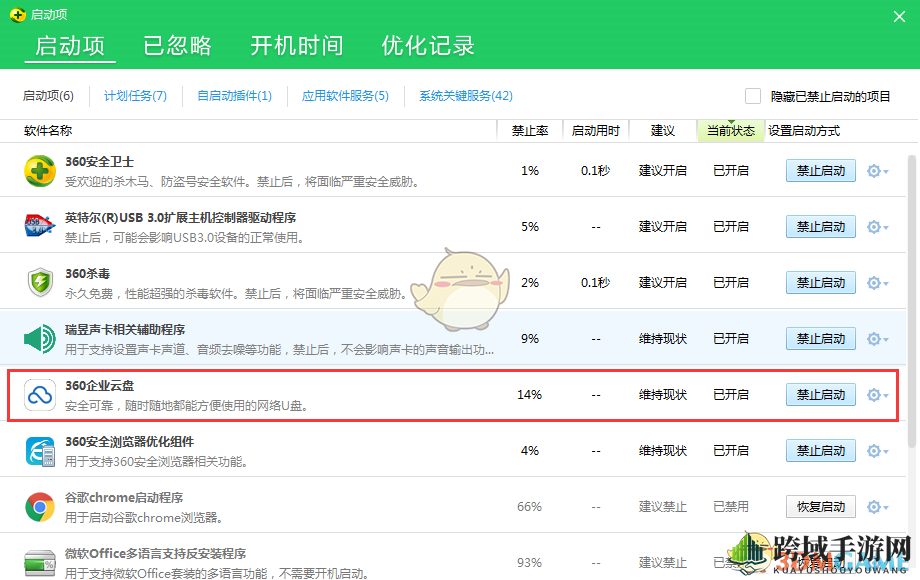Sort by the 建议 column header

tap(662, 131)
